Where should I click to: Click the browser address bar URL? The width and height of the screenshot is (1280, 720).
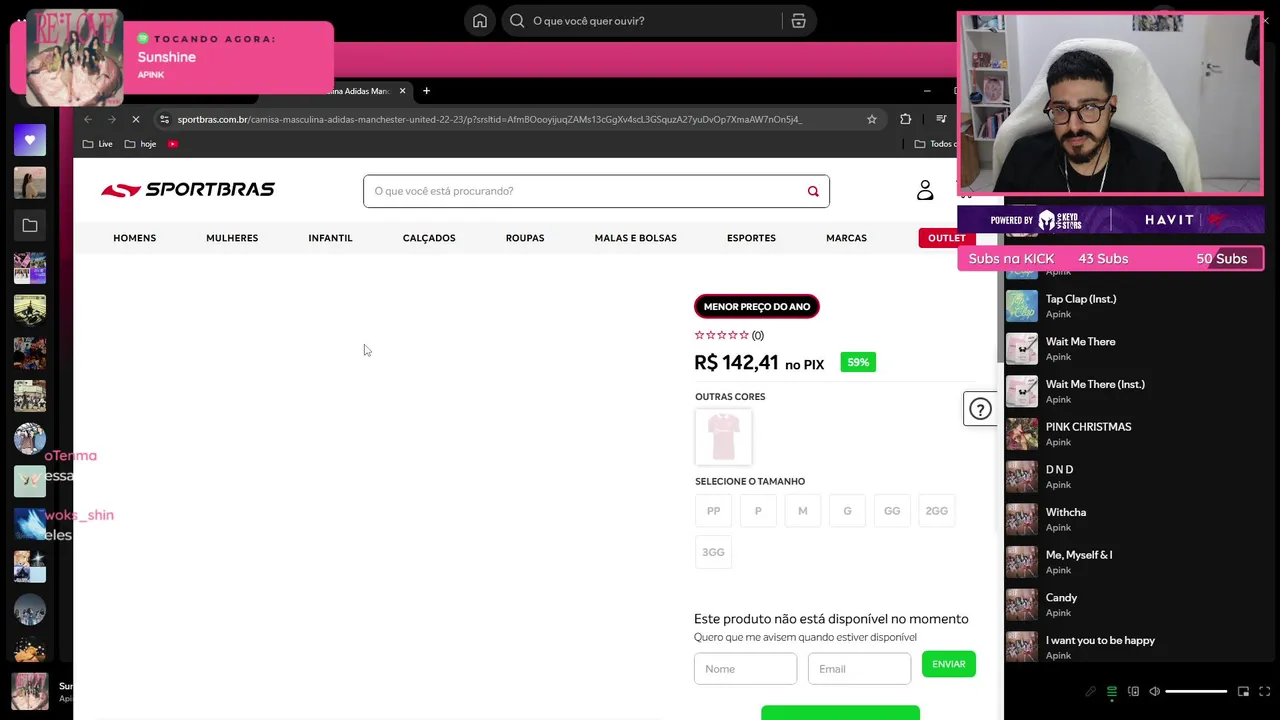[490, 119]
